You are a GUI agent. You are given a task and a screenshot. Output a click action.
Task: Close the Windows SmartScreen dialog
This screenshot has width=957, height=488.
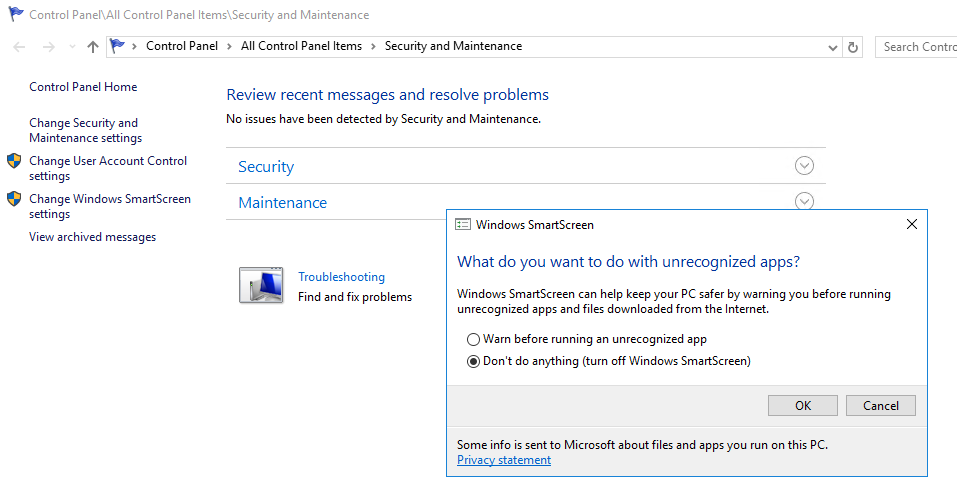click(912, 224)
